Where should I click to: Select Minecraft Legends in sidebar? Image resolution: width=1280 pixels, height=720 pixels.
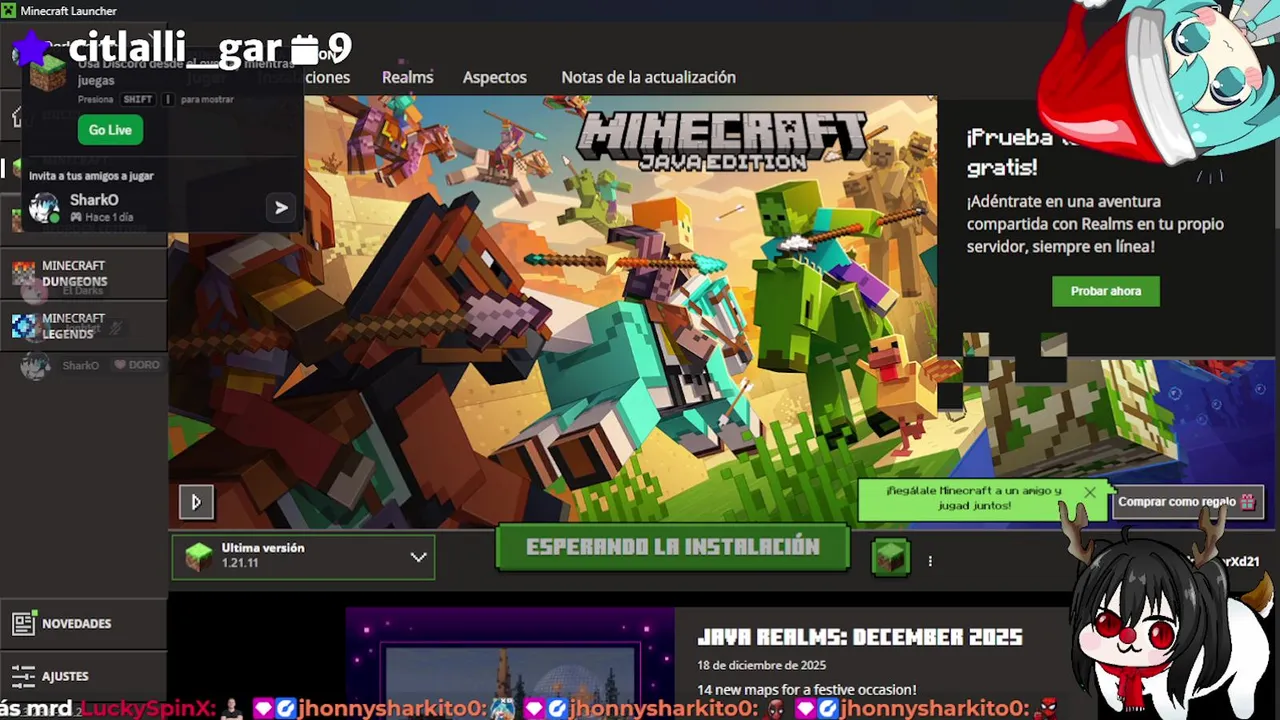pyautogui.click(x=84, y=326)
